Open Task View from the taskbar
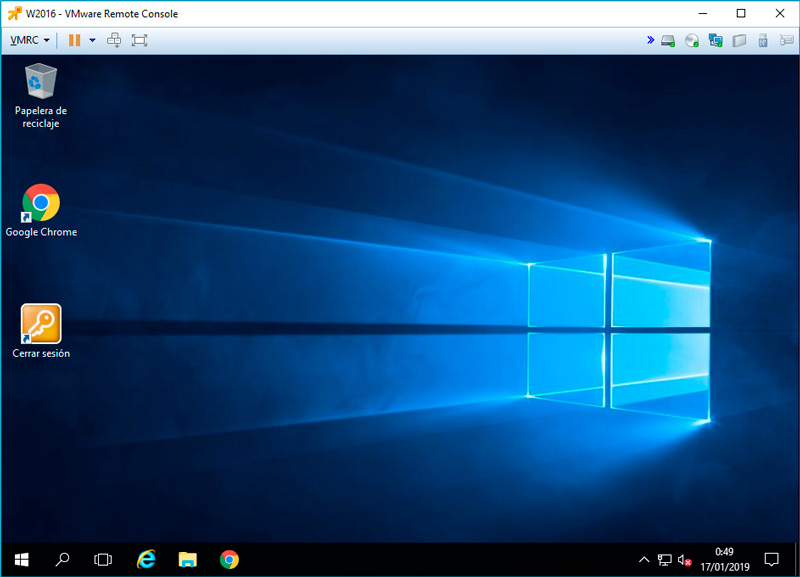 (x=103, y=560)
